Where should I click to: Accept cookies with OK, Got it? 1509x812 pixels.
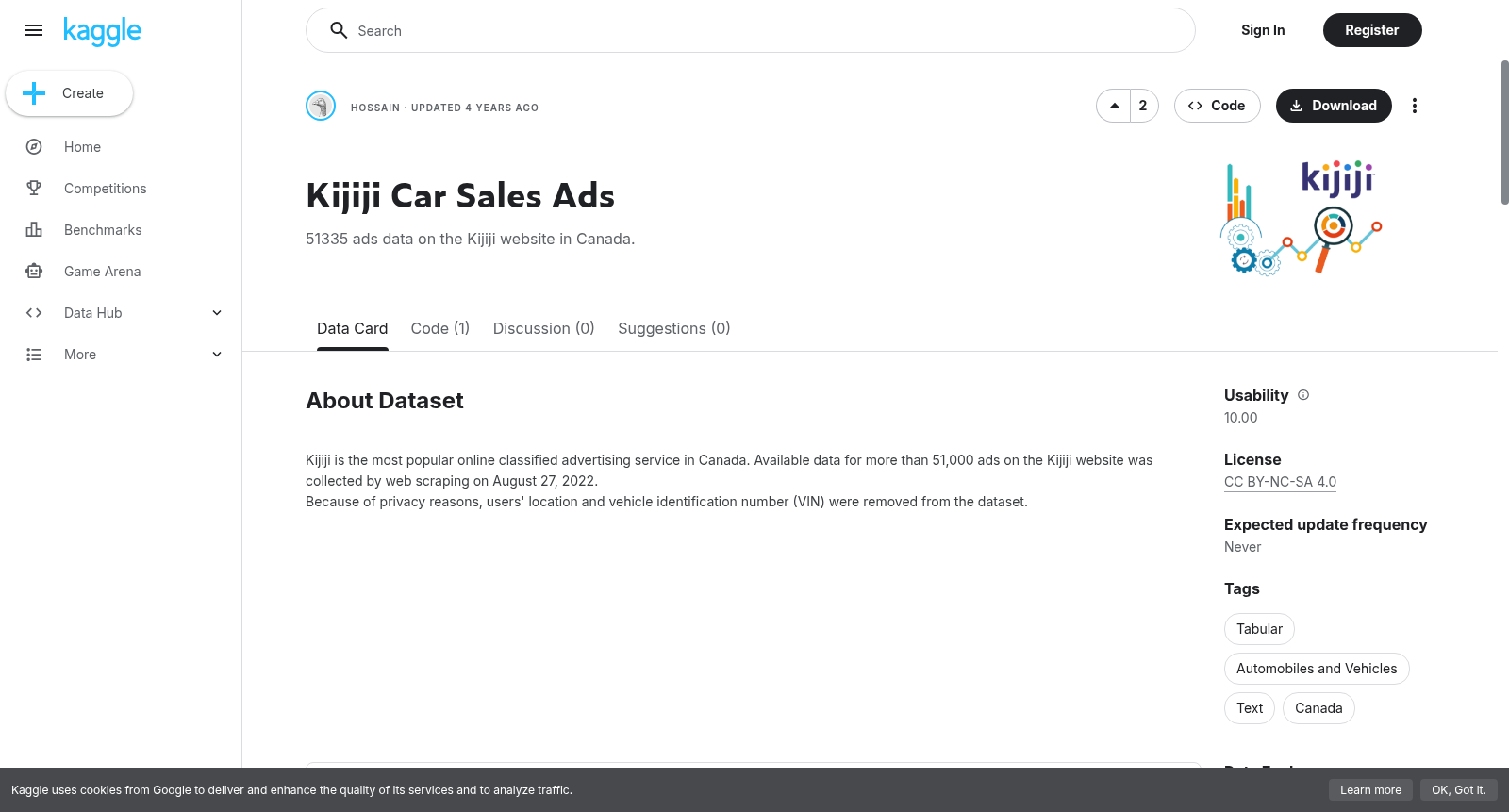[x=1458, y=790]
